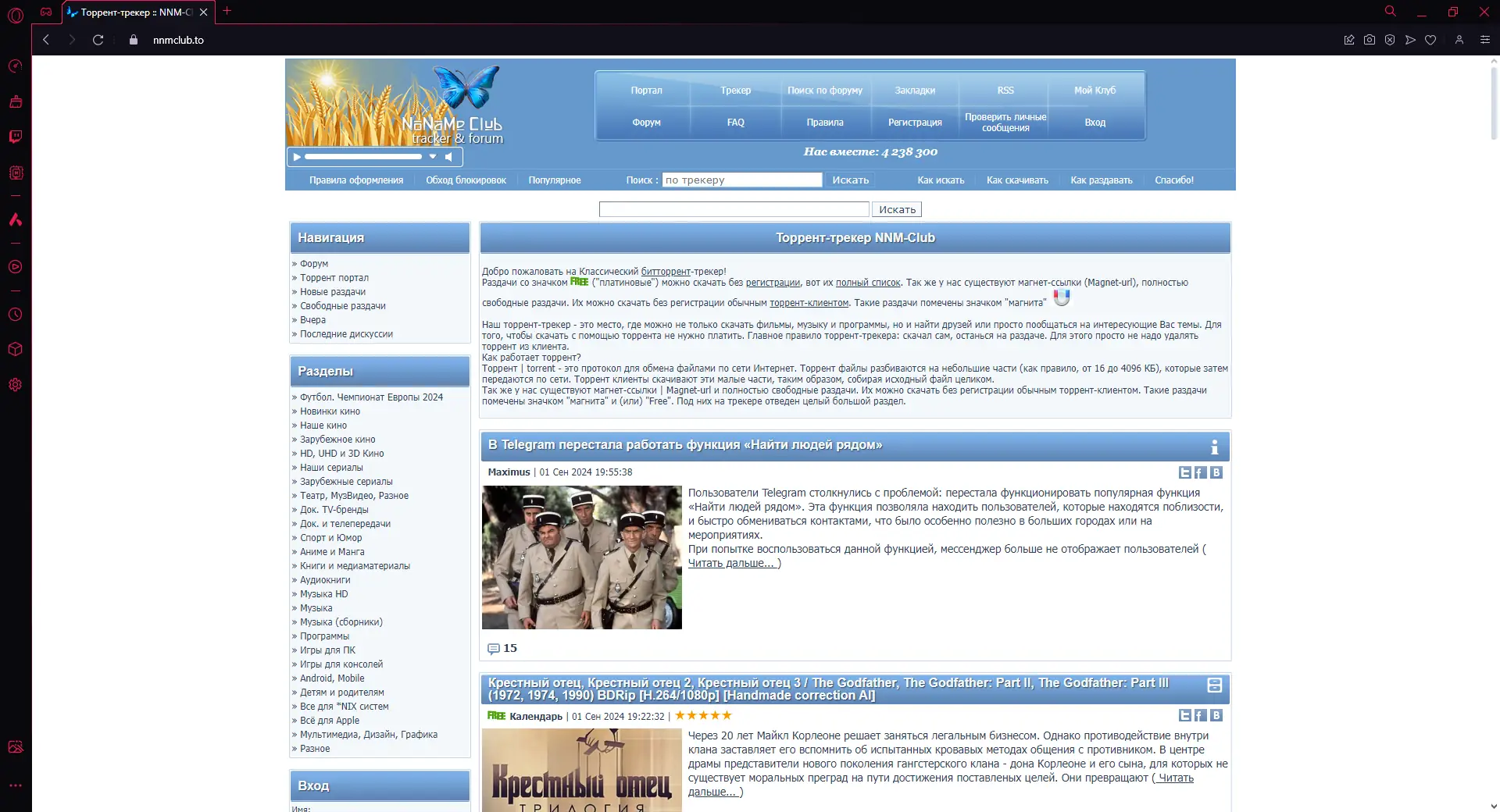
Task: Open Зарубежные сериалы section link
Action: click(x=346, y=482)
